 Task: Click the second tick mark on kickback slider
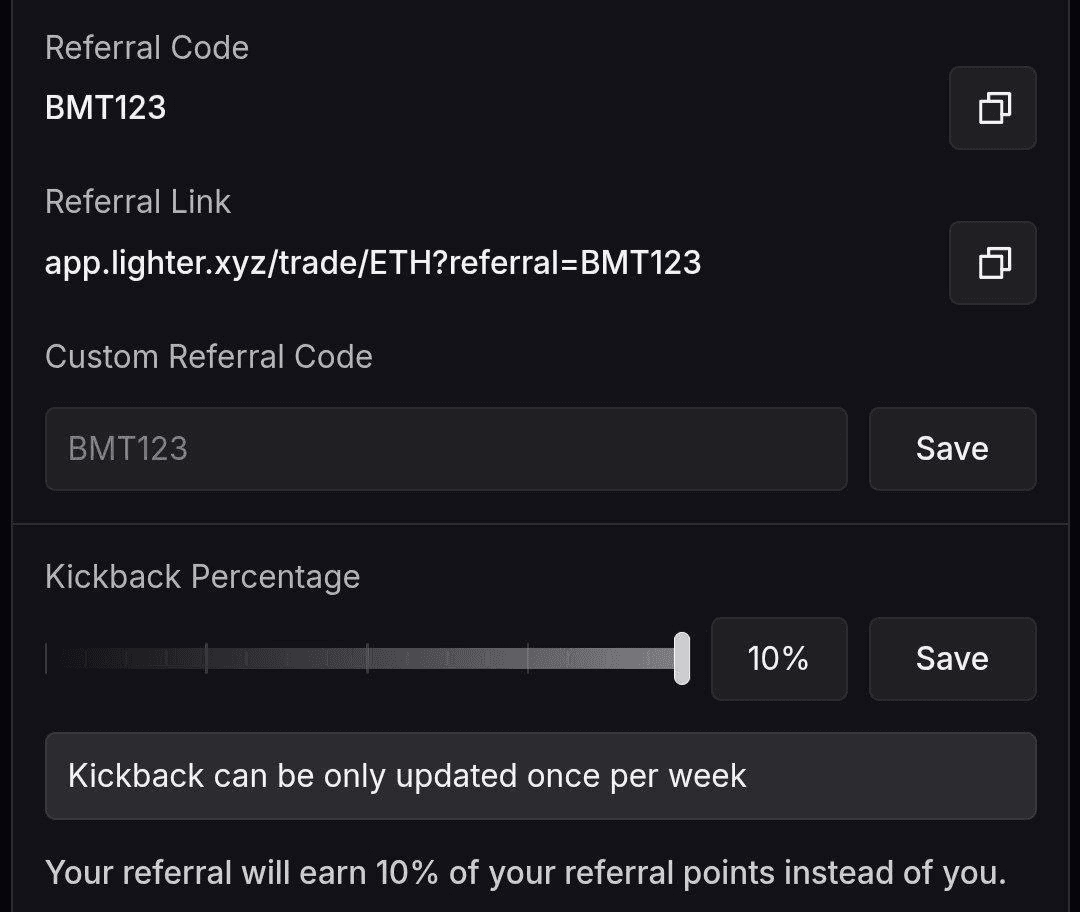tap(206, 659)
